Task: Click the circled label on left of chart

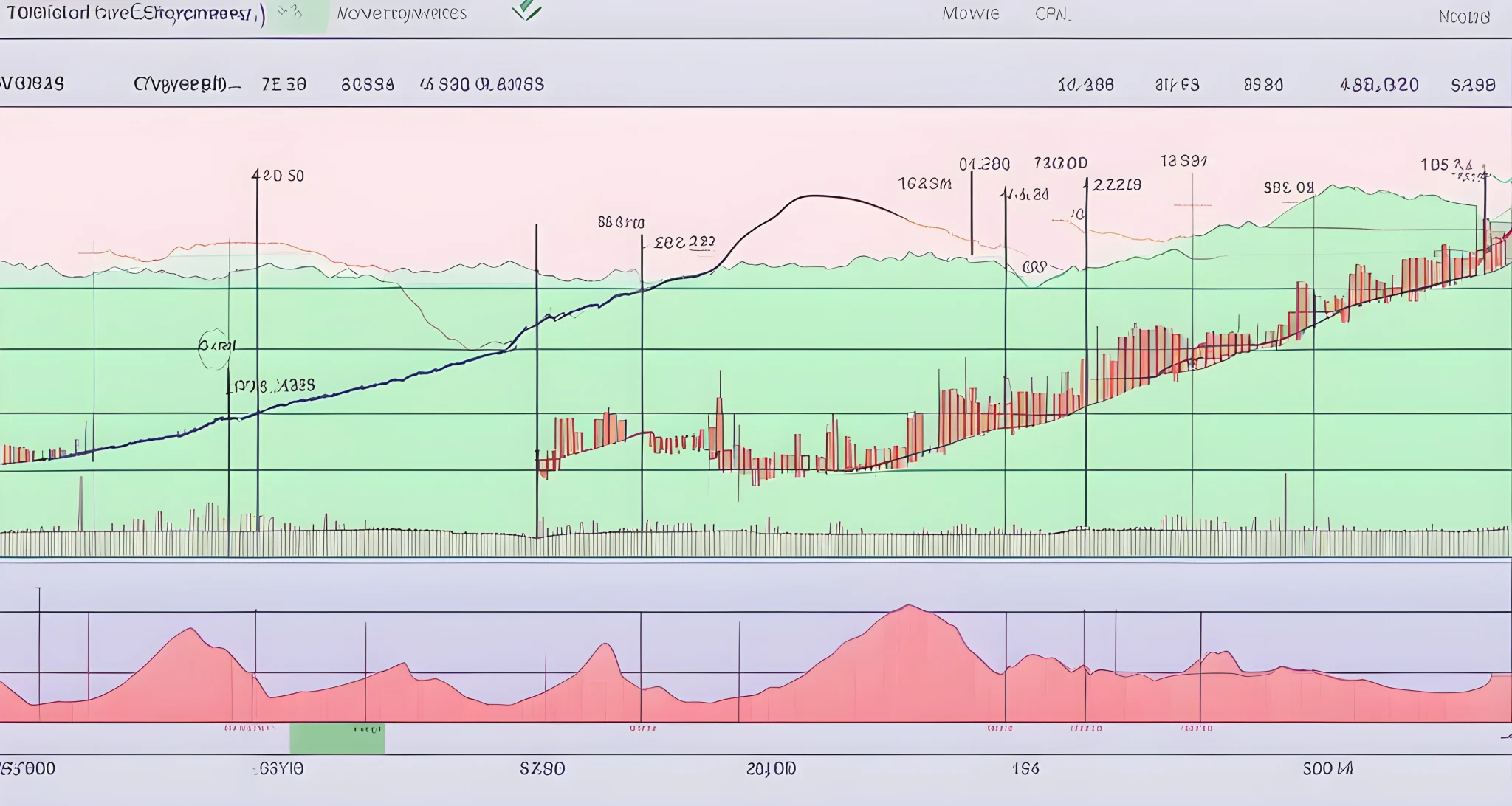Action: 215,348
